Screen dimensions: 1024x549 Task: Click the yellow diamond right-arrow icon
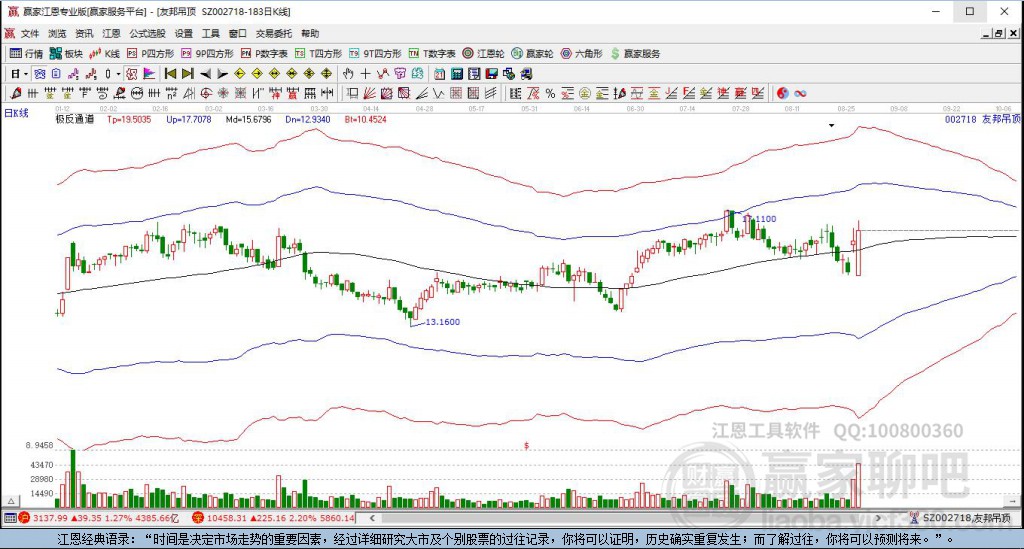(x=257, y=74)
